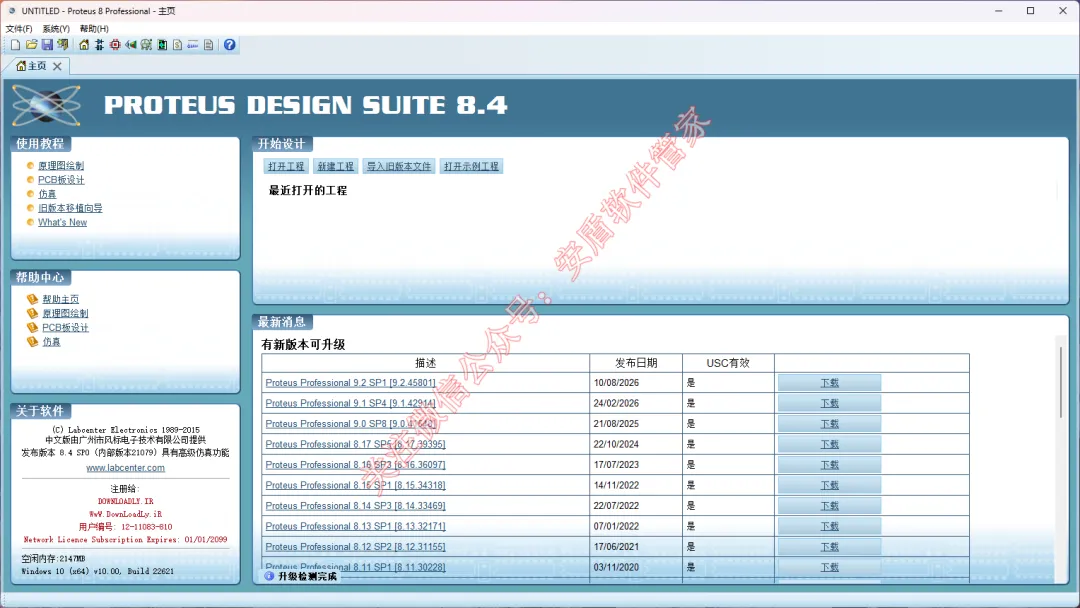This screenshot has height=608, width=1080.
Task: Open the 系统(Y) menu
Action: point(56,29)
